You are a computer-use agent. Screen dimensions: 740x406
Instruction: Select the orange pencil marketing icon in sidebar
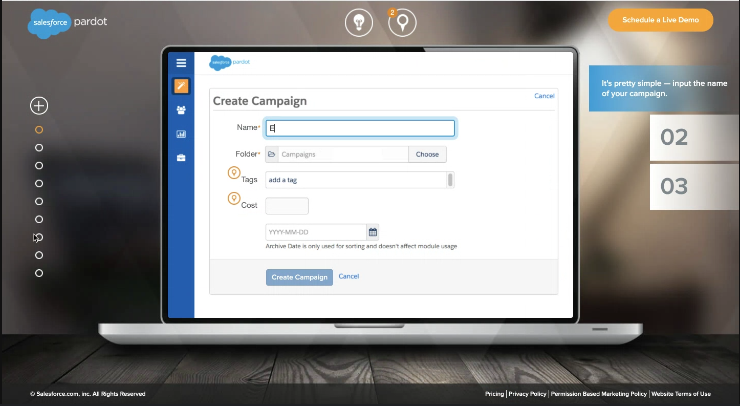[181, 86]
